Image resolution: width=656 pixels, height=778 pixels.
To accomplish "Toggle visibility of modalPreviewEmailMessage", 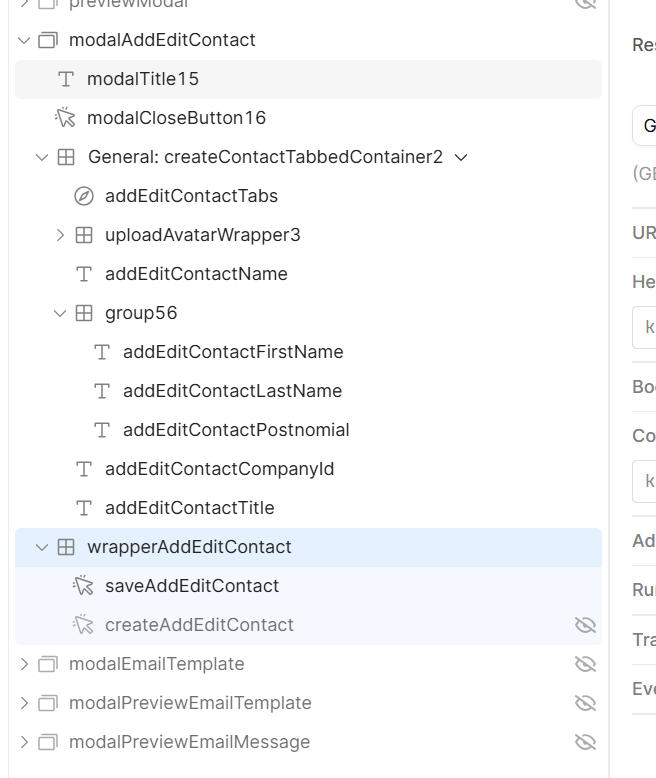I will (585, 742).
